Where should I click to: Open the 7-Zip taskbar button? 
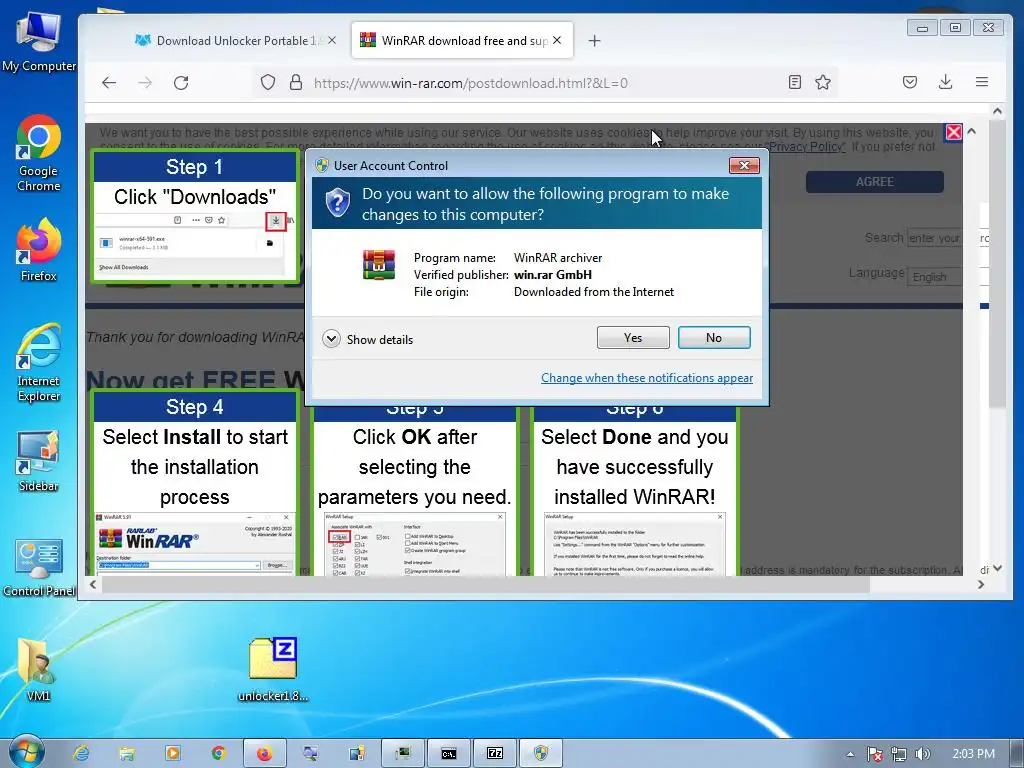[x=495, y=753]
